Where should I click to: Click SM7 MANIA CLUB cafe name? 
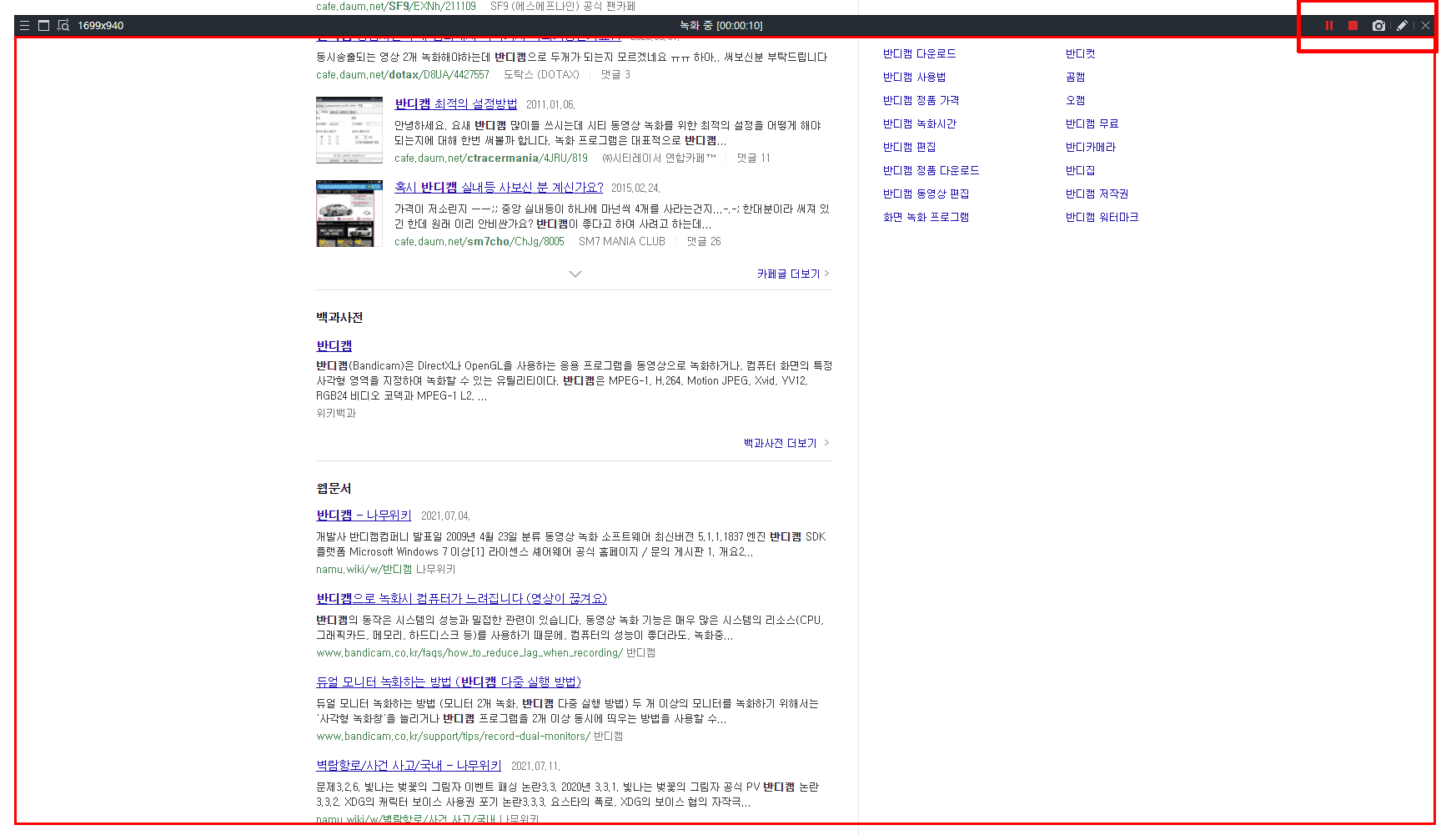pos(622,242)
